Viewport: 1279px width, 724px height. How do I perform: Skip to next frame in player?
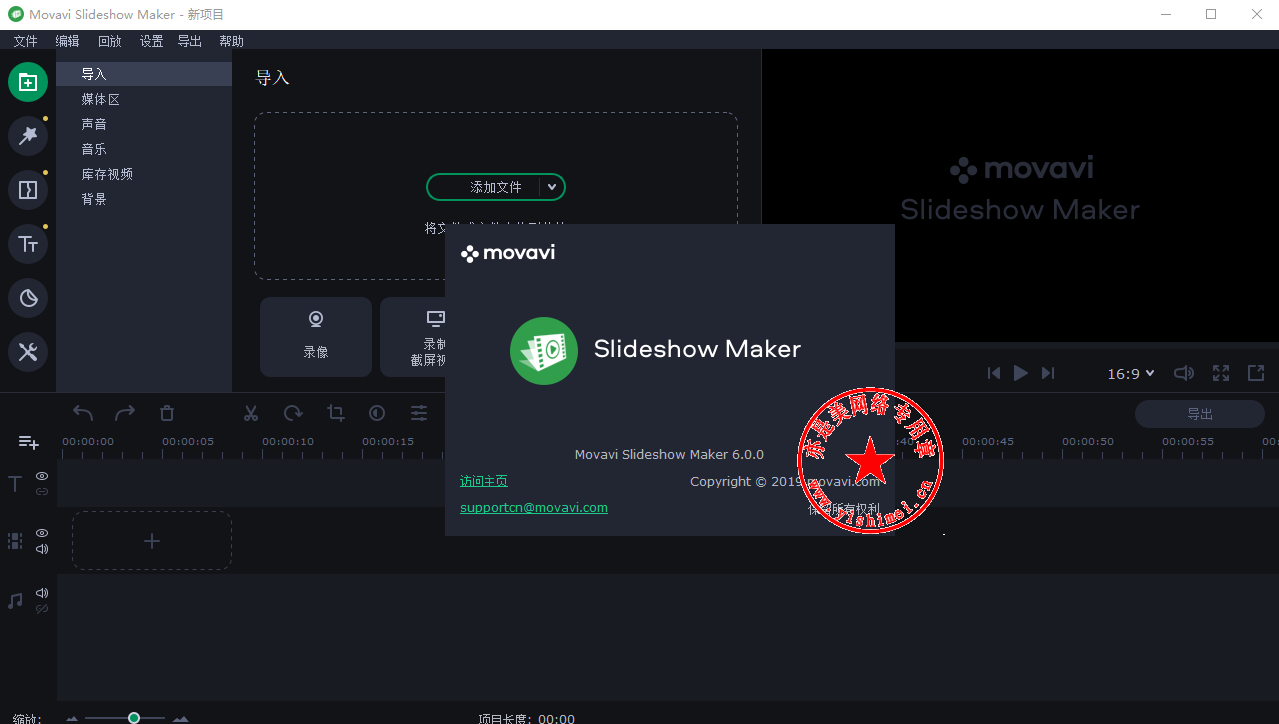click(x=1048, y=373)
